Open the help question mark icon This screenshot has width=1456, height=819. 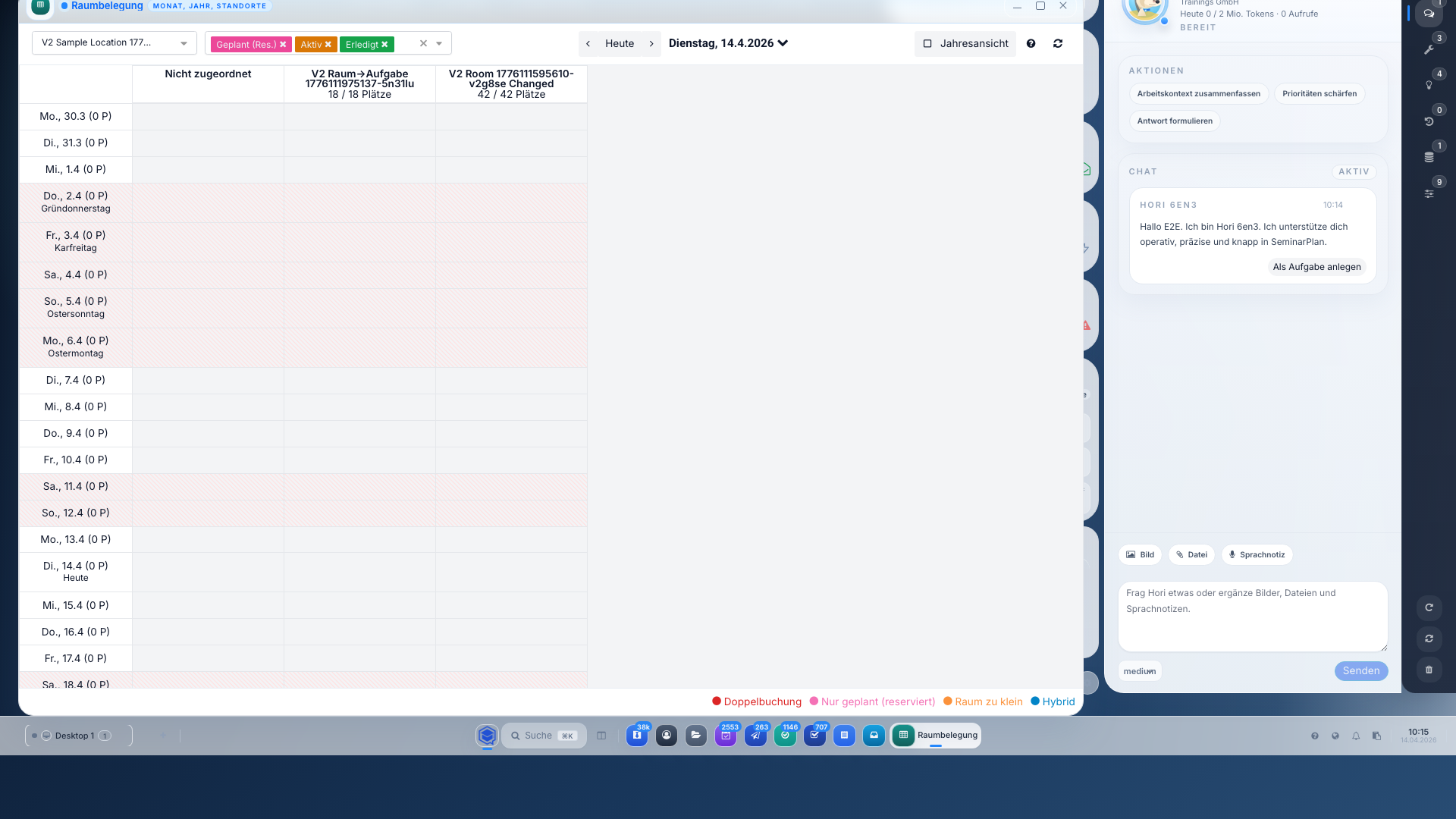coord(1031,44)
